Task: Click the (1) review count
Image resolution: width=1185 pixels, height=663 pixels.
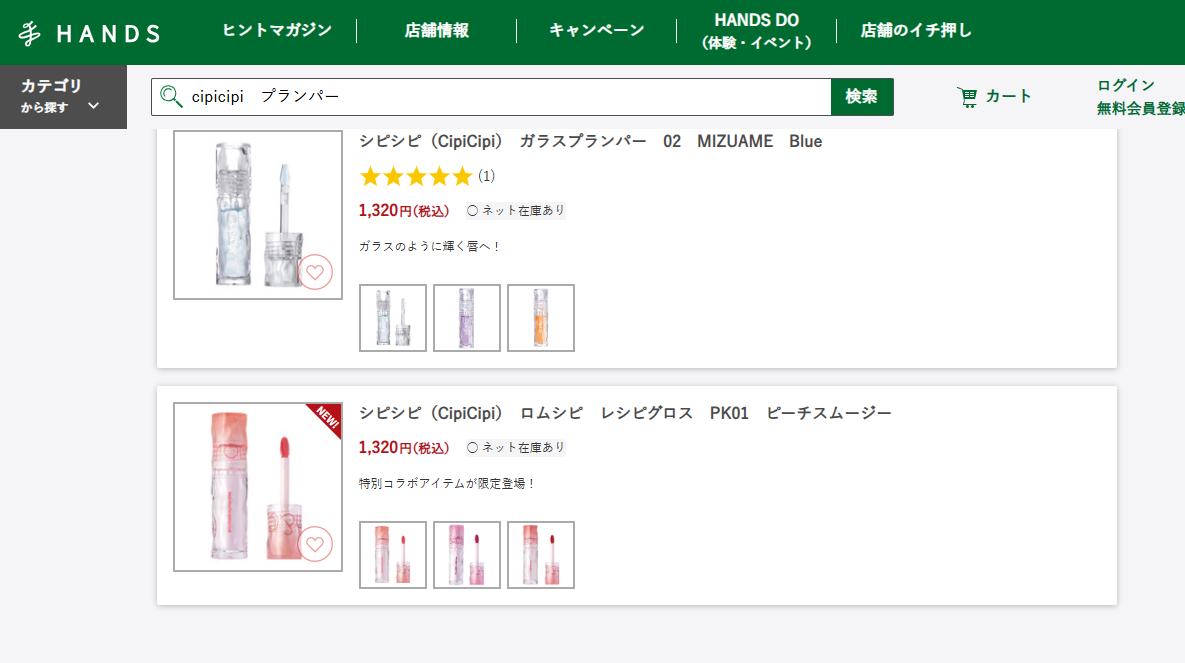Action: point(487,176)
